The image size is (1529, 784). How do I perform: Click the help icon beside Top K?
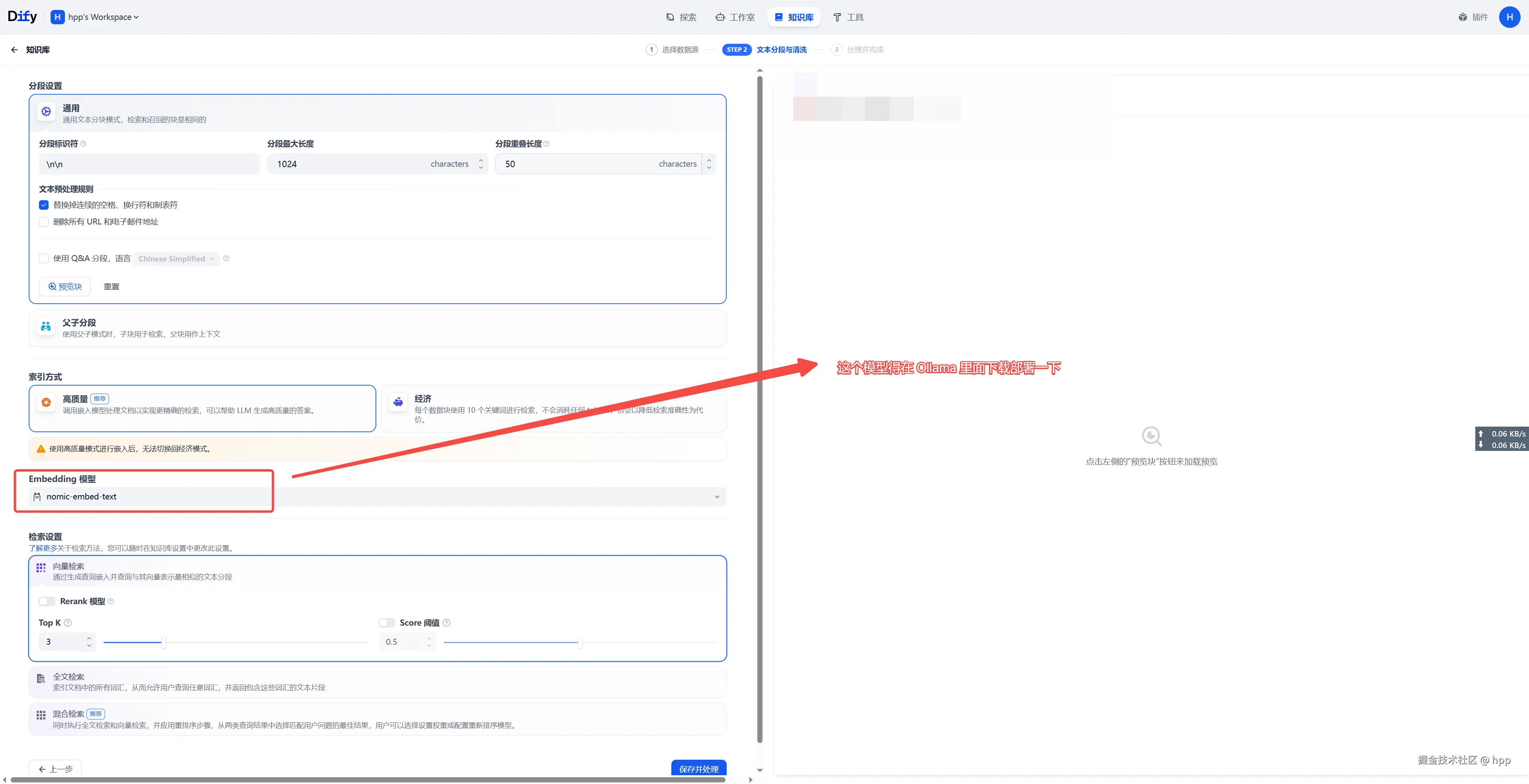tap(68, 623)
